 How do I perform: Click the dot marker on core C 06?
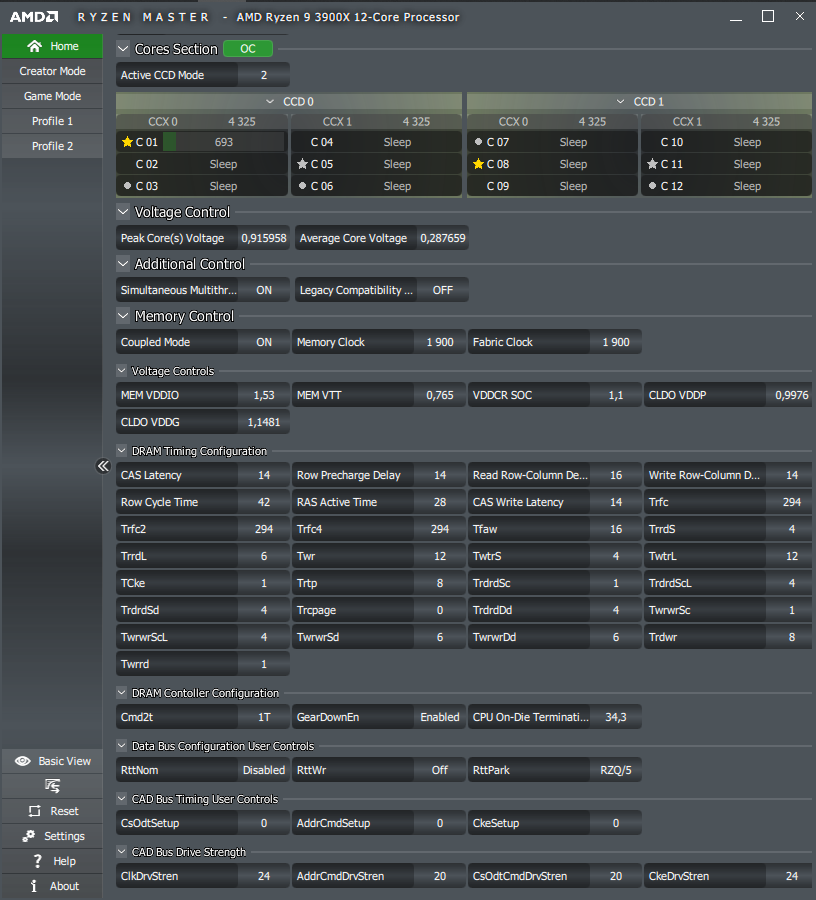pyautogui.click(x=302, y=185)
